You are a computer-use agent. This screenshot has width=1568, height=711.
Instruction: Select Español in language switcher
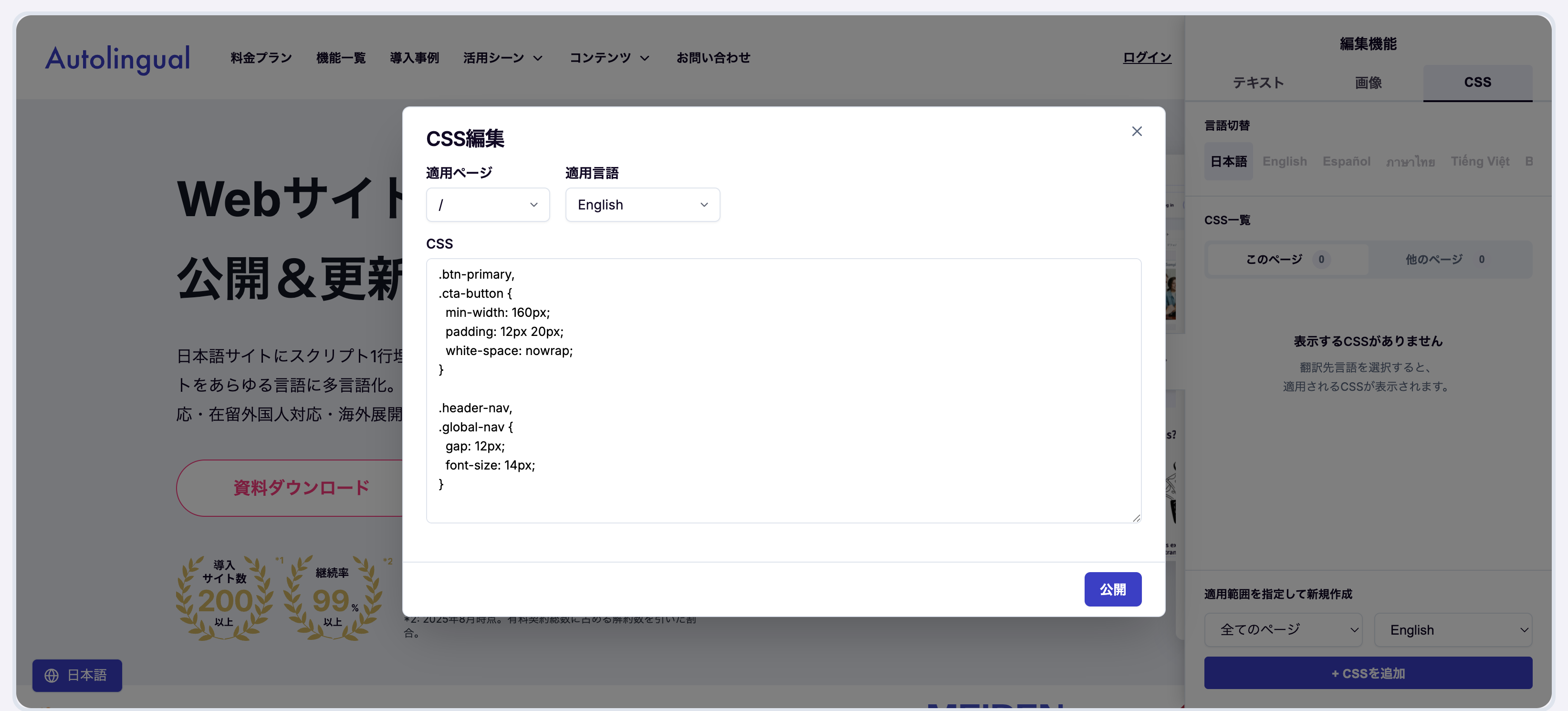(1347, 161)
